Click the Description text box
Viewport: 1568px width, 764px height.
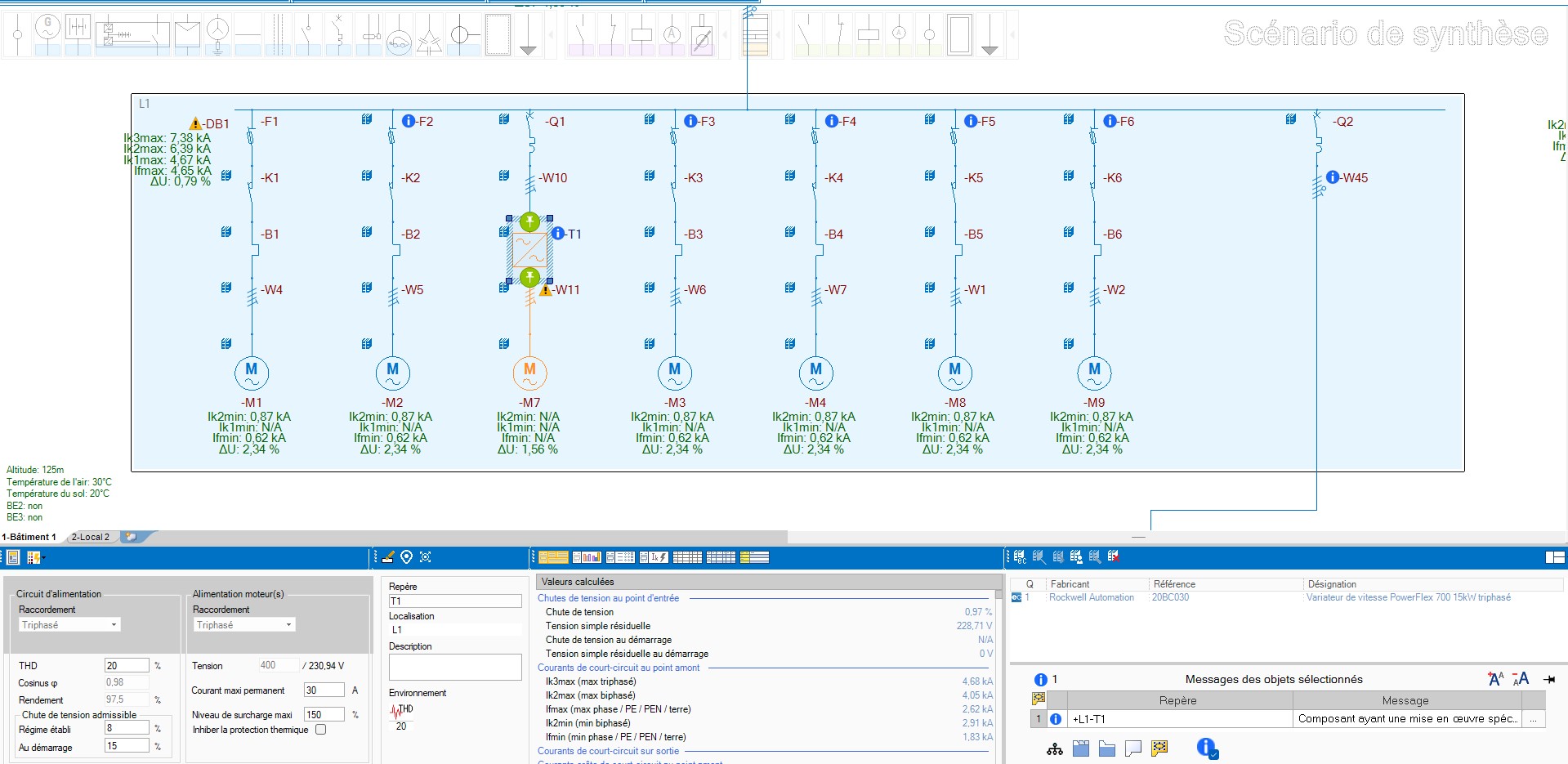point(455,667)
